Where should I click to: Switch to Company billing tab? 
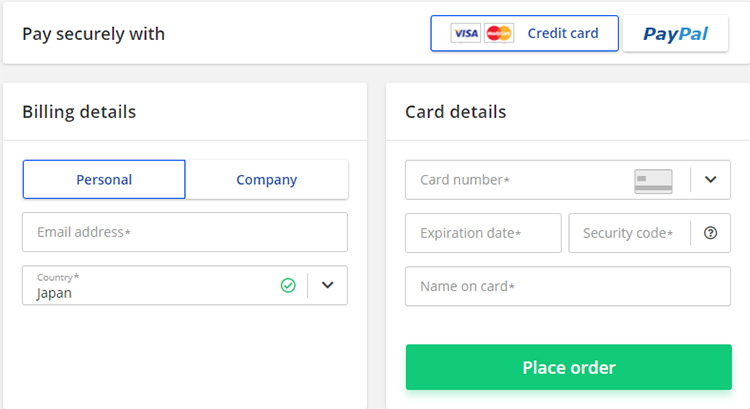pyautogui.click(x=267, y=180)
